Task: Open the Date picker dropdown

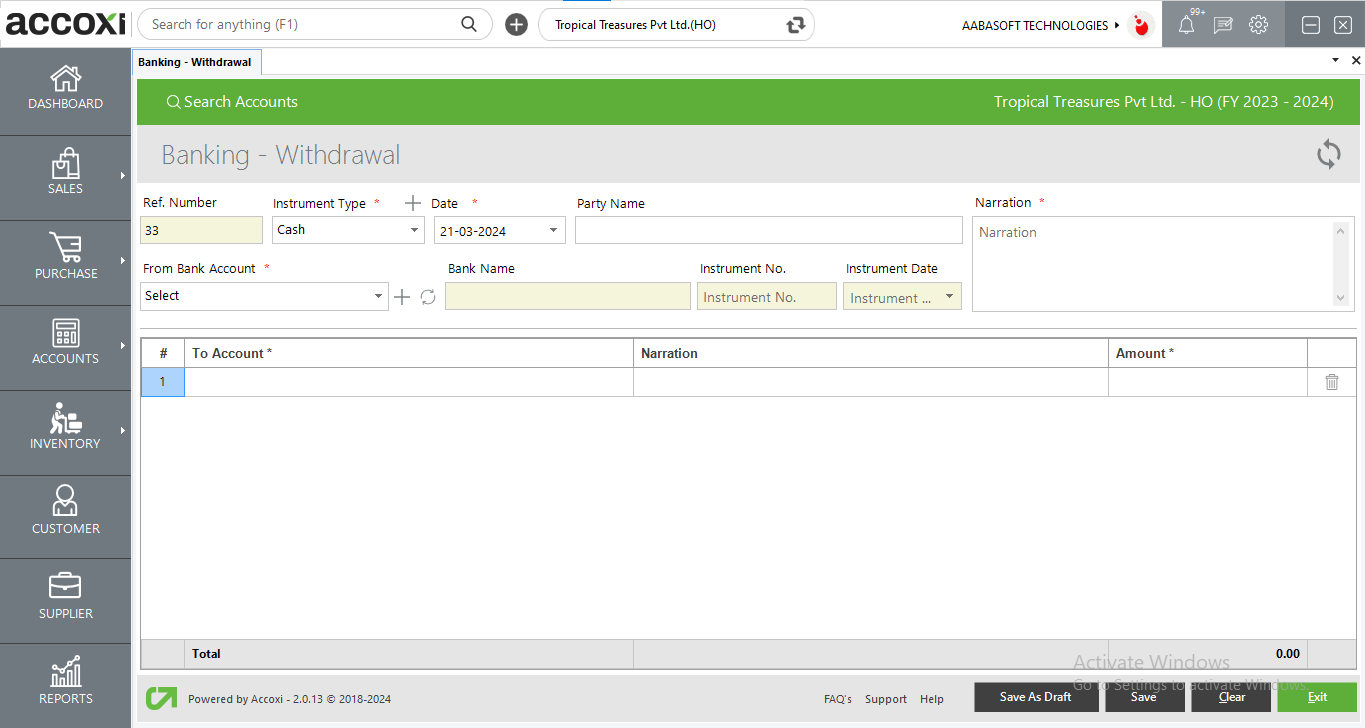Action: (x=554, y=231)
